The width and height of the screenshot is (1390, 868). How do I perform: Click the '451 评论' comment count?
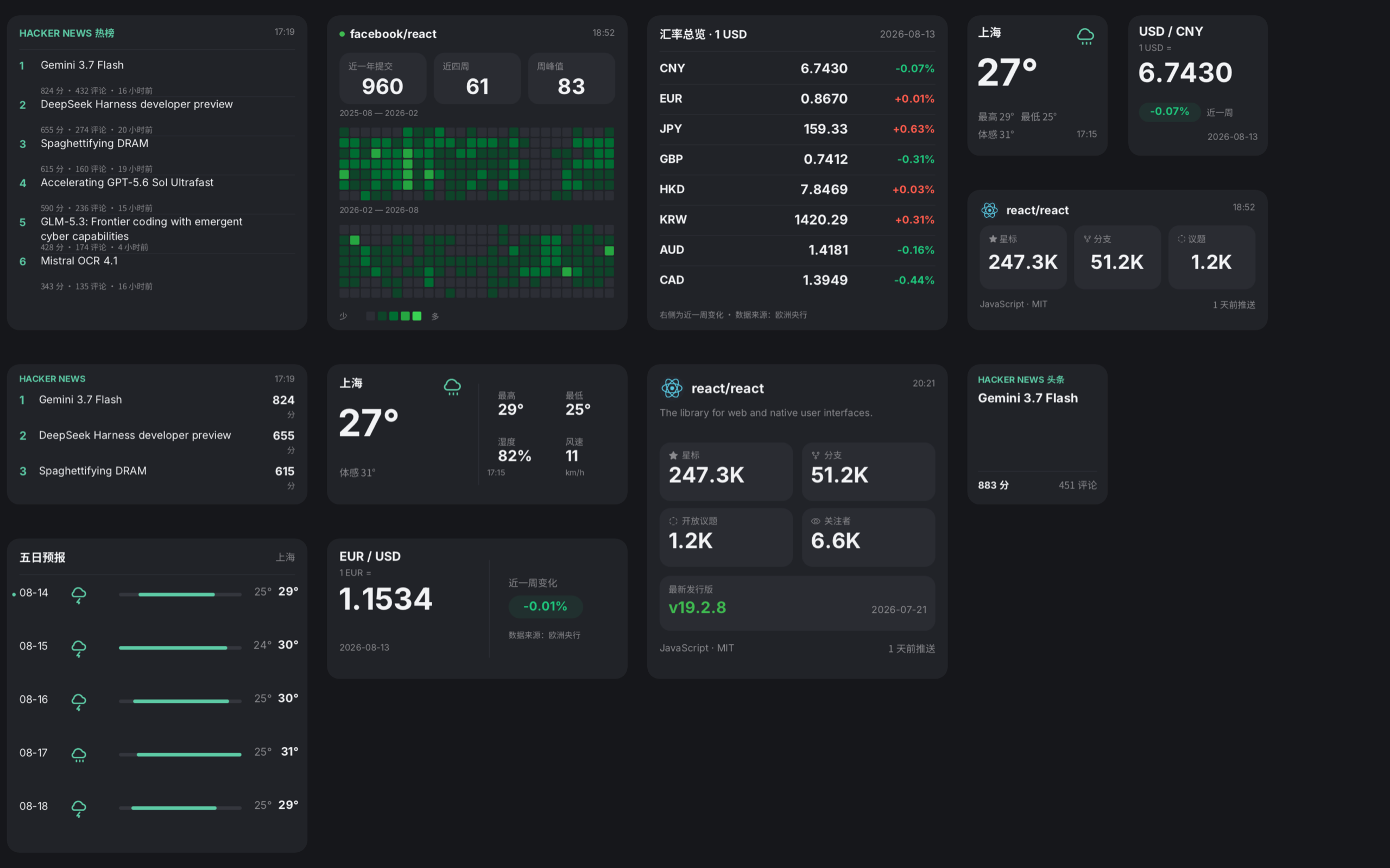pyautogui.click(x=1078, y=485)
